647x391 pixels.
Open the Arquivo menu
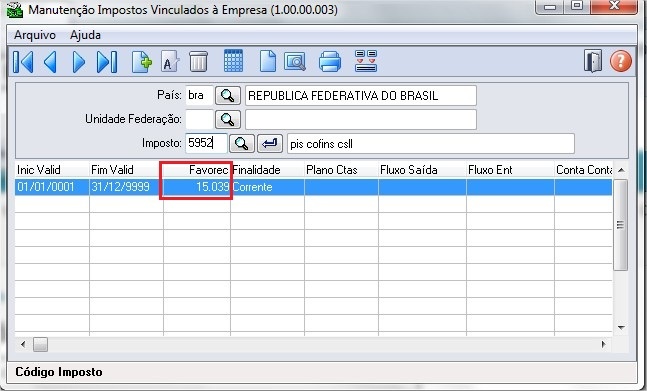pos(35,35)
